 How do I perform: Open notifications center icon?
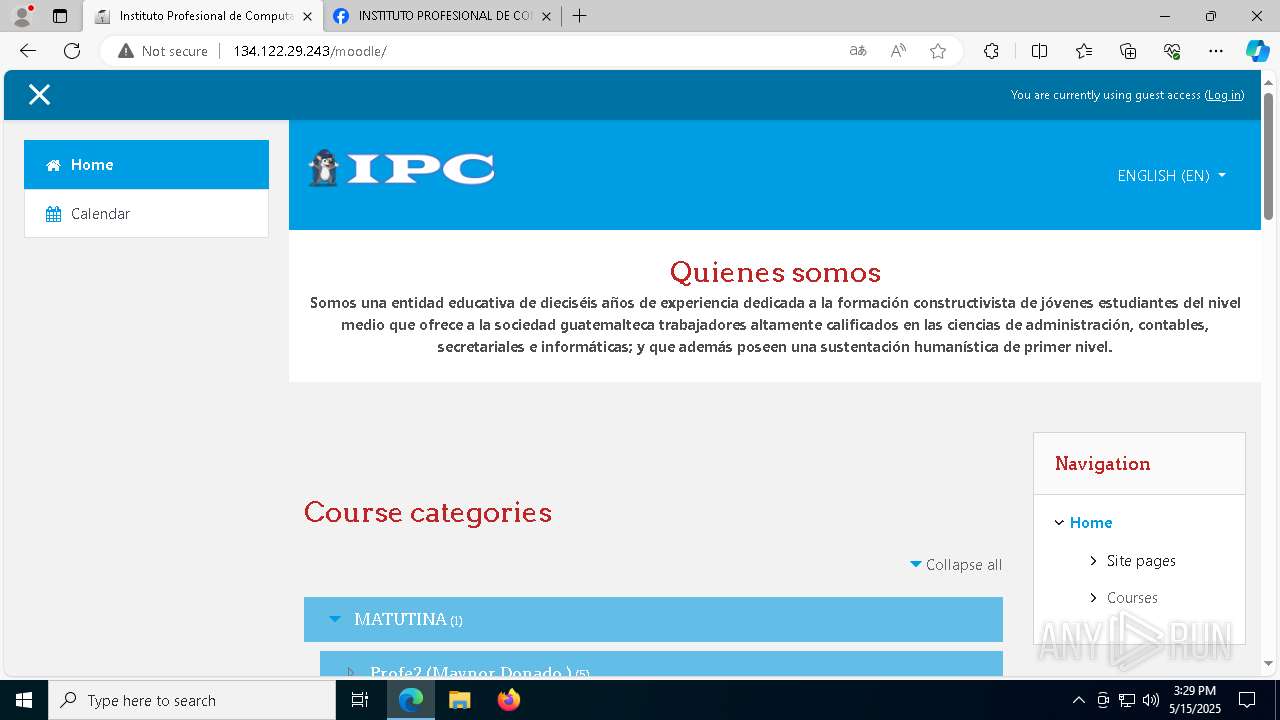pos(1247,700)
